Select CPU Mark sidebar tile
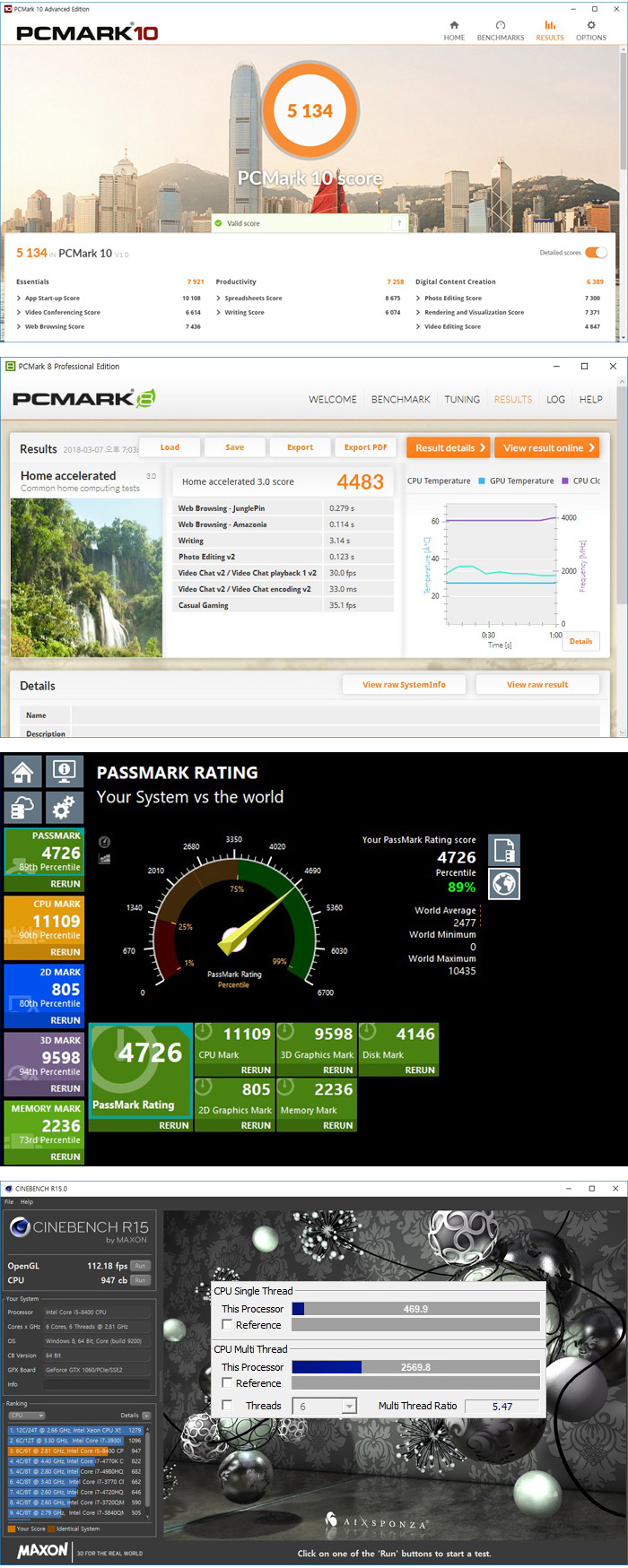The width and height of the screenshot is (628, 1568). tap(44, 928)
